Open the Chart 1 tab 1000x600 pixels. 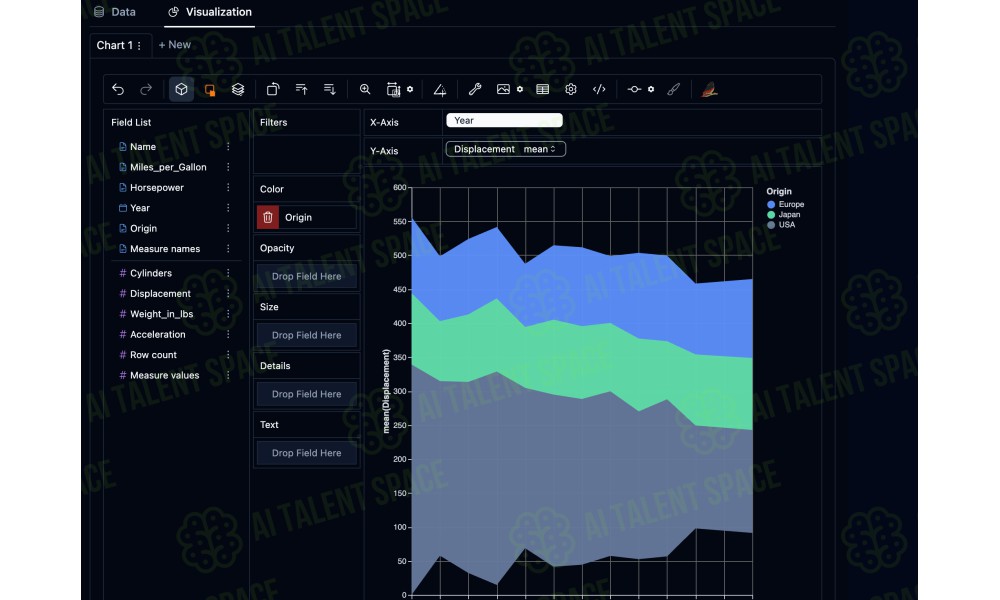pos(115,45)
